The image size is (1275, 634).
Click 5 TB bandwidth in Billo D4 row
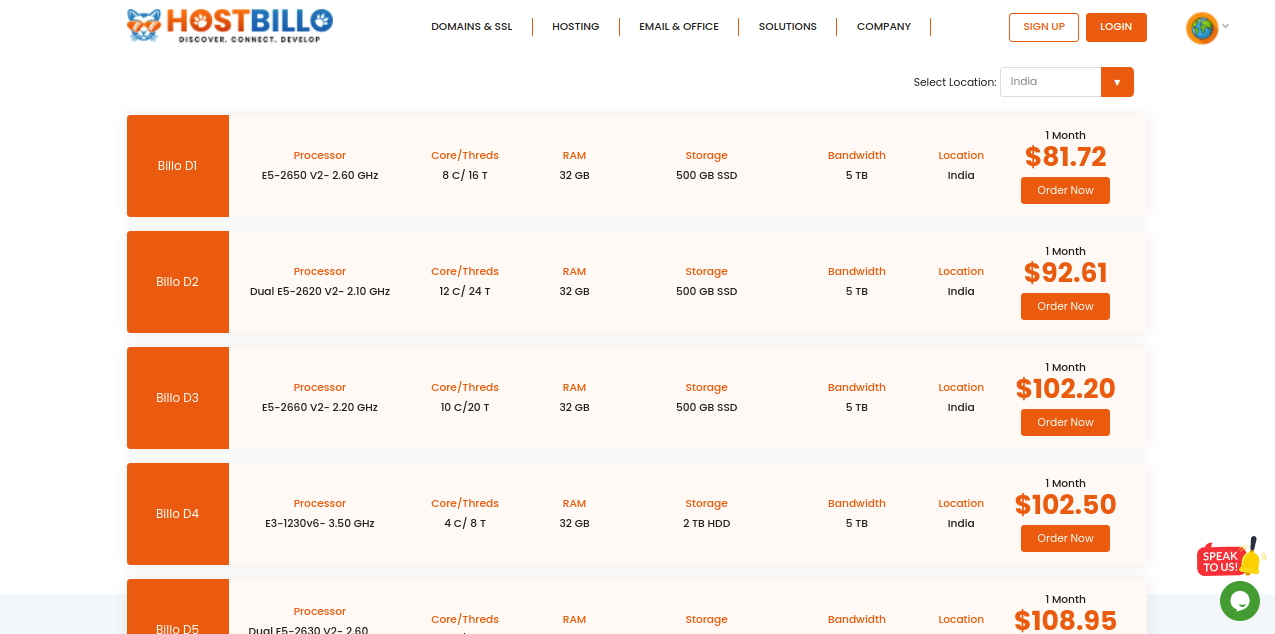coord(857,523)
